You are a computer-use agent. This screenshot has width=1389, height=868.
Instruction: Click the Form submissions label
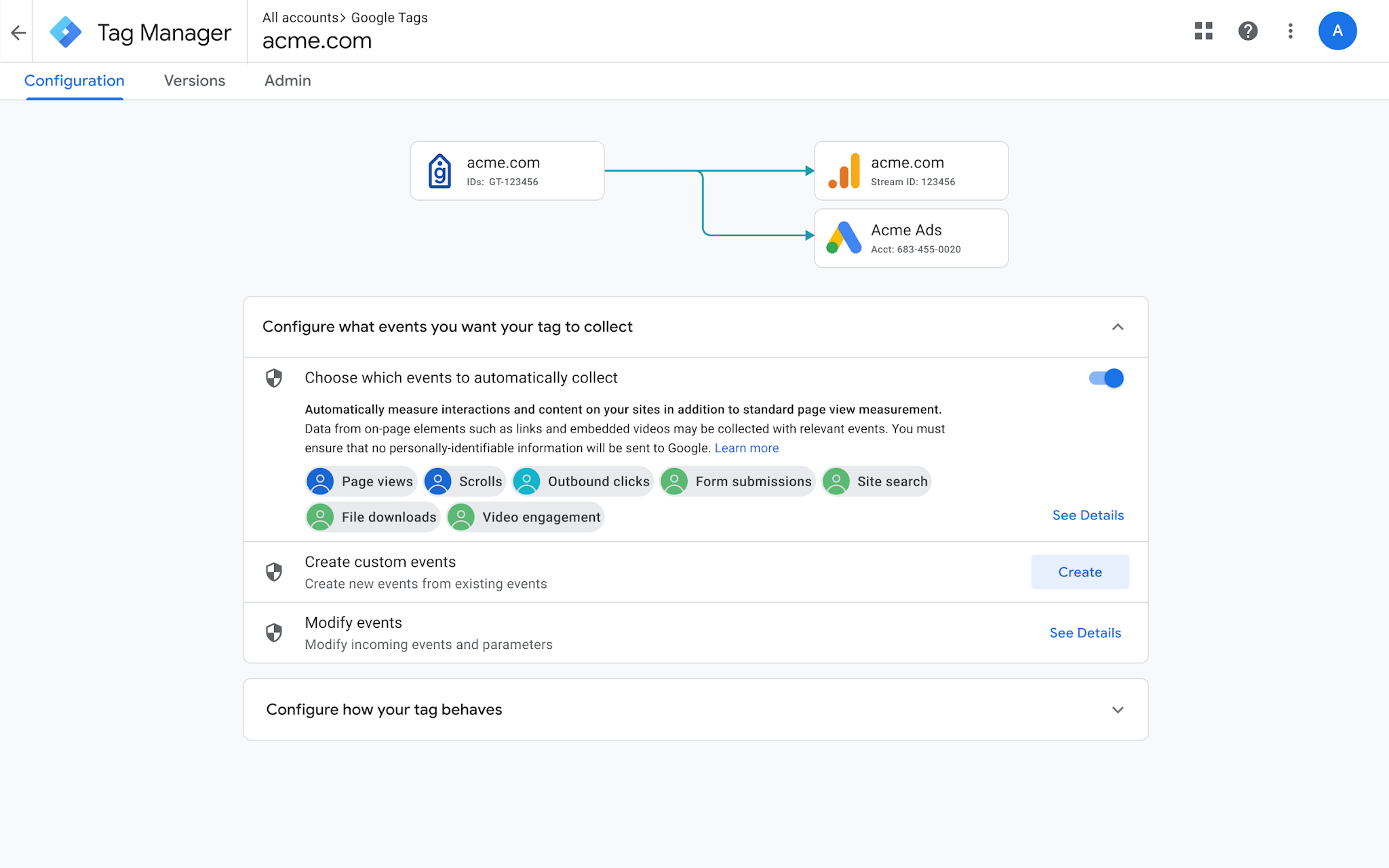(754, 481)
